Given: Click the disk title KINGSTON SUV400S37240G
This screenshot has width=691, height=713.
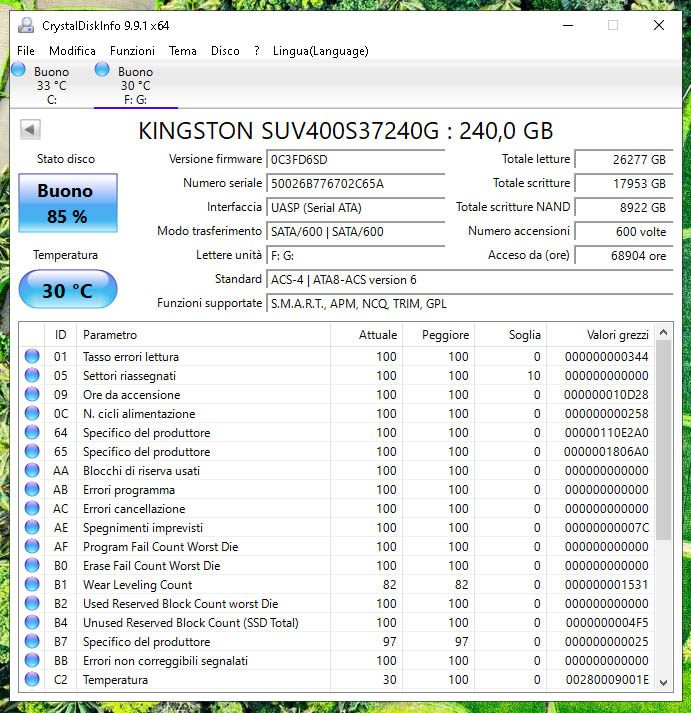Looking at the screenshot, I should (x=289, y=131).
